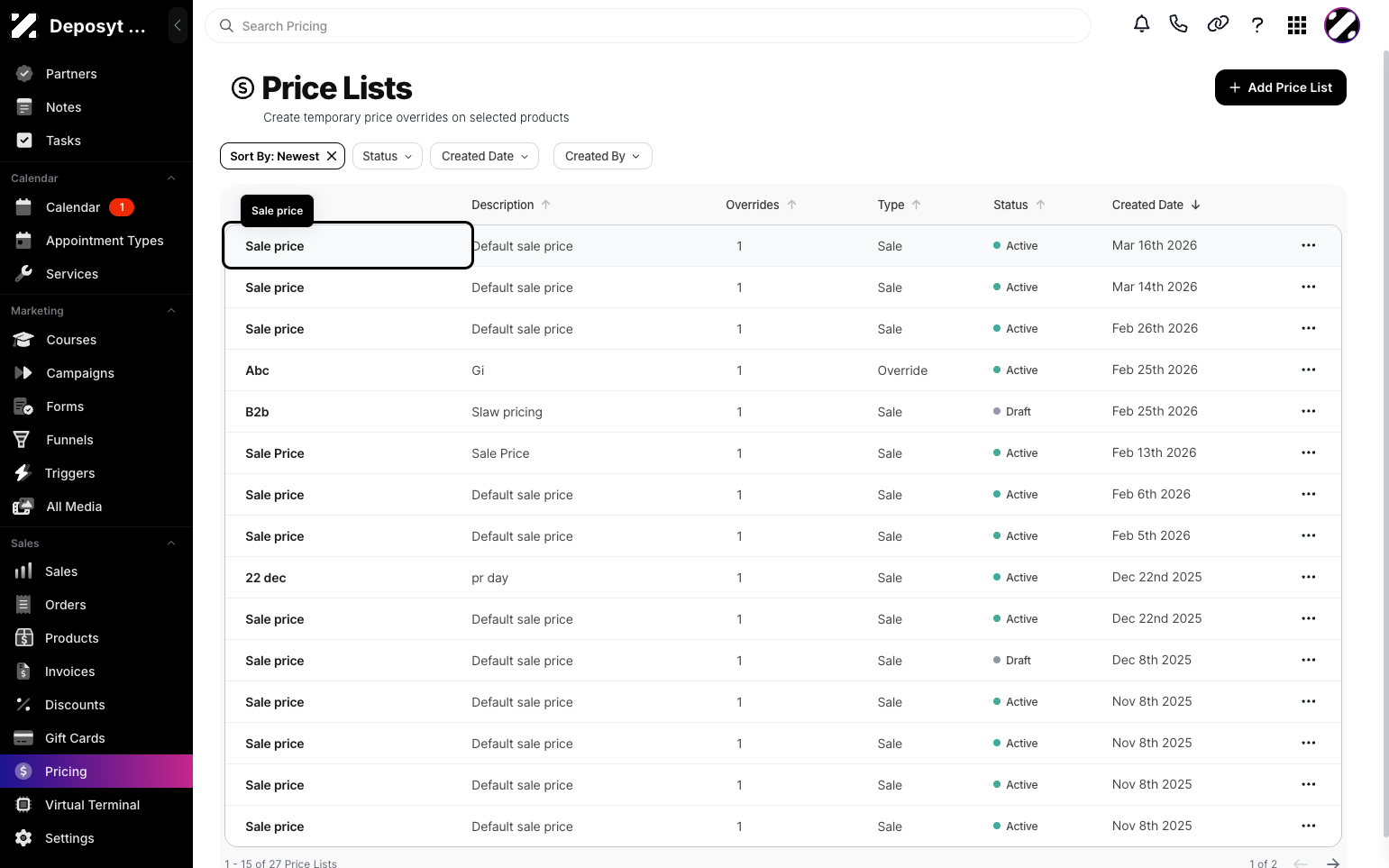Viewport: 1389px width, 868px height.
Task: Collapse the Marketing sidebar section
Action: point(171,311)
